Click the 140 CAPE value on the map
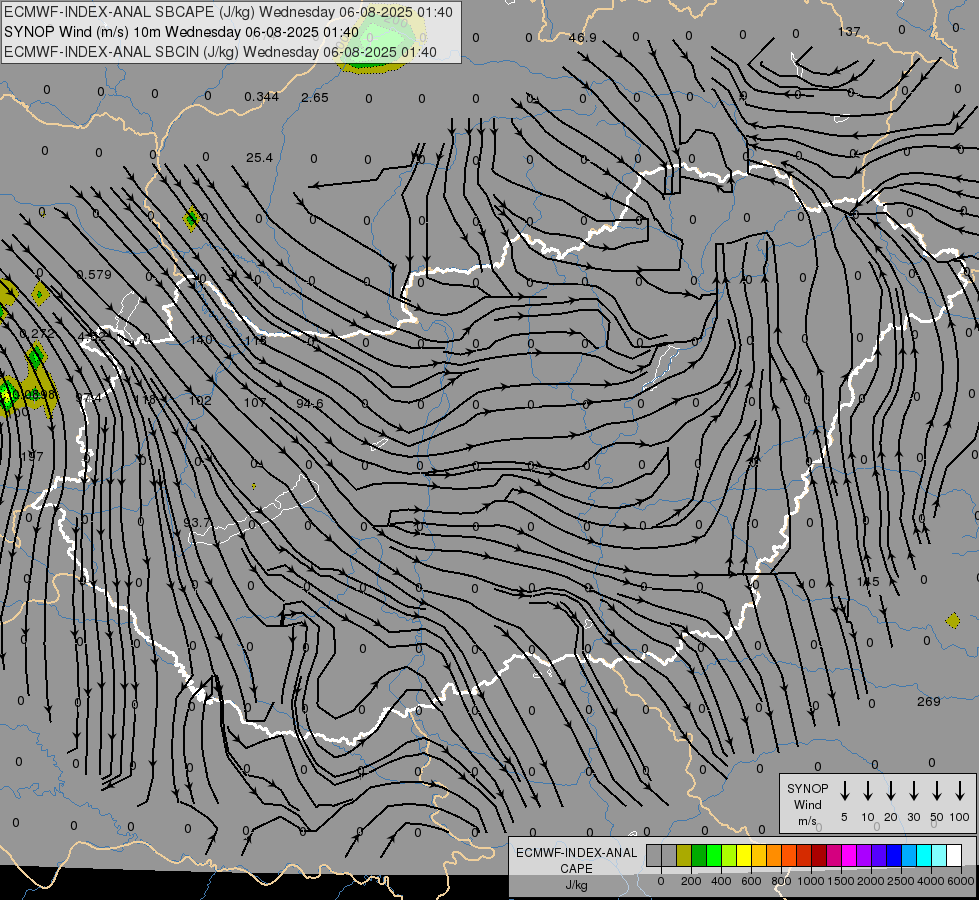 [201, 340]
